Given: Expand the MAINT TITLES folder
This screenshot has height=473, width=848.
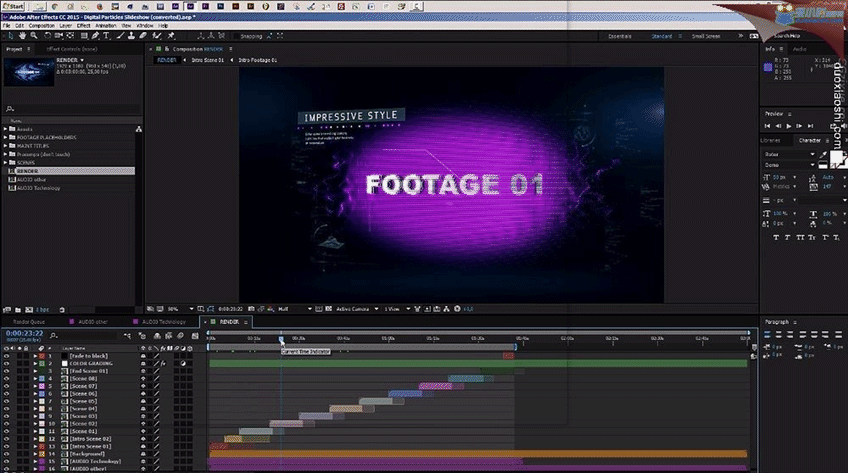Looking at the screenshot, I should click(x=5, y=145).
